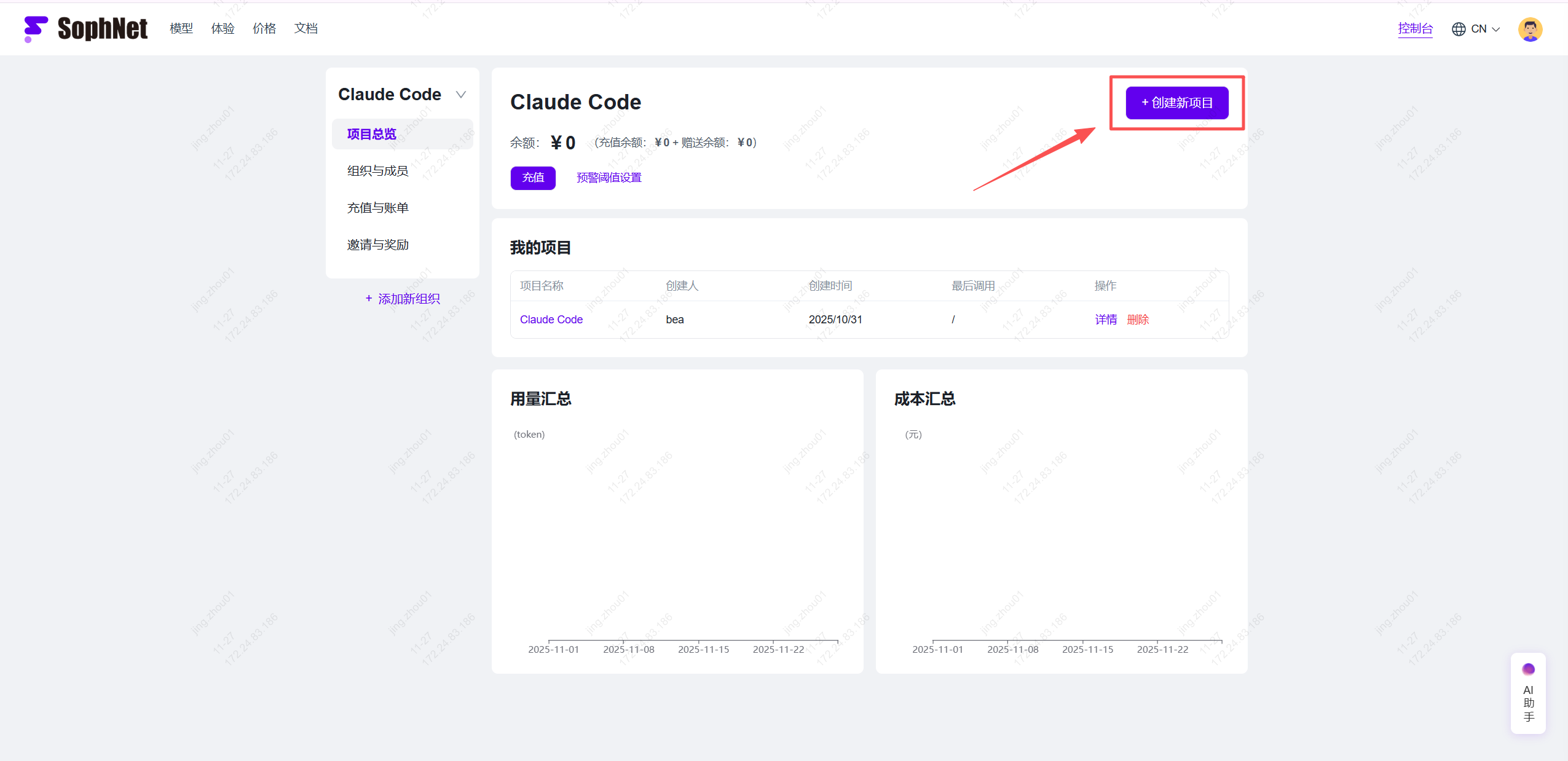The height and width of the screenshot is (761, 1568).
Task: Open the user avatar profile menu
Action: point(1529,29)
